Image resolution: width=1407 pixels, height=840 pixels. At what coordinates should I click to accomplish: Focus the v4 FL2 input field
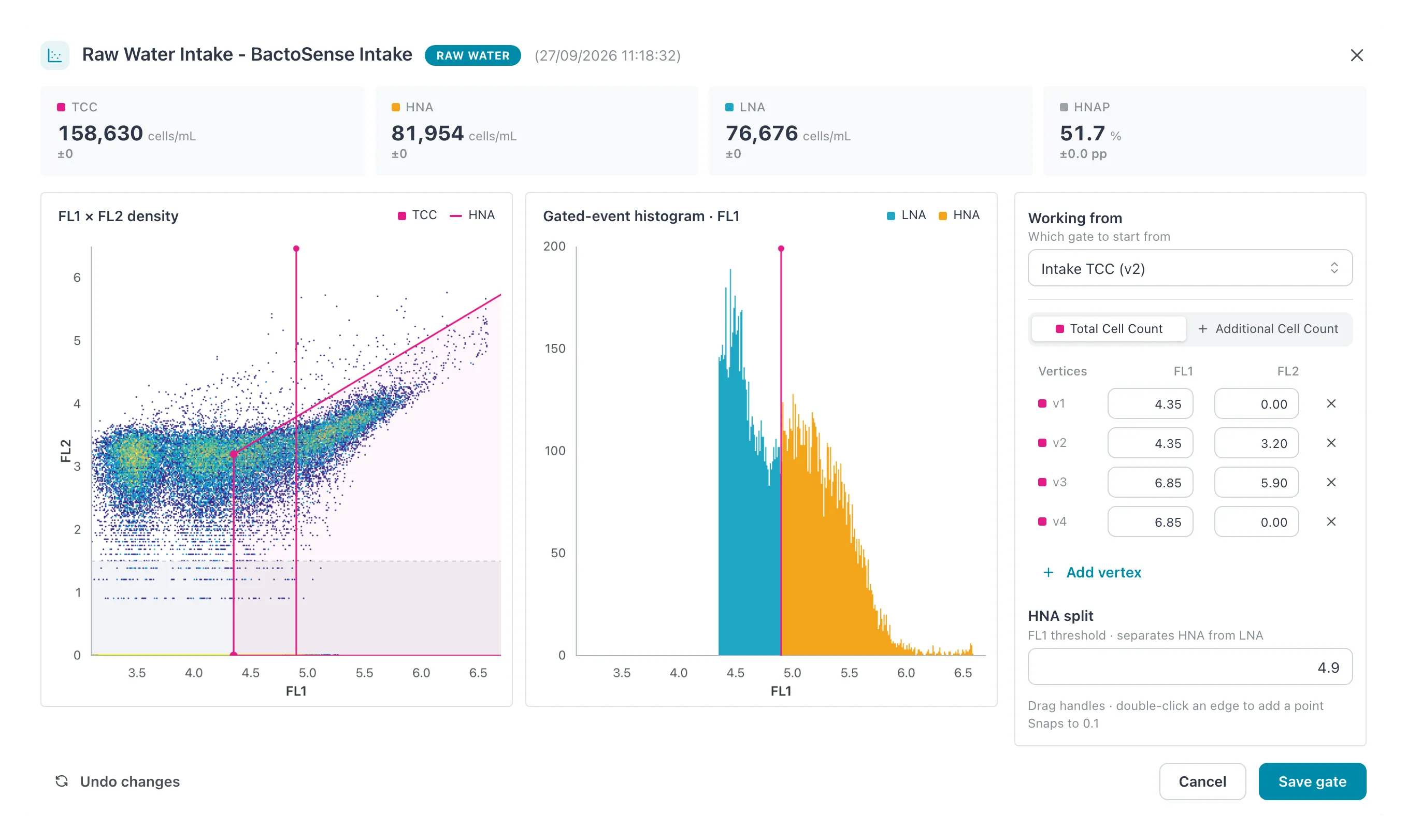[1256, 522]
